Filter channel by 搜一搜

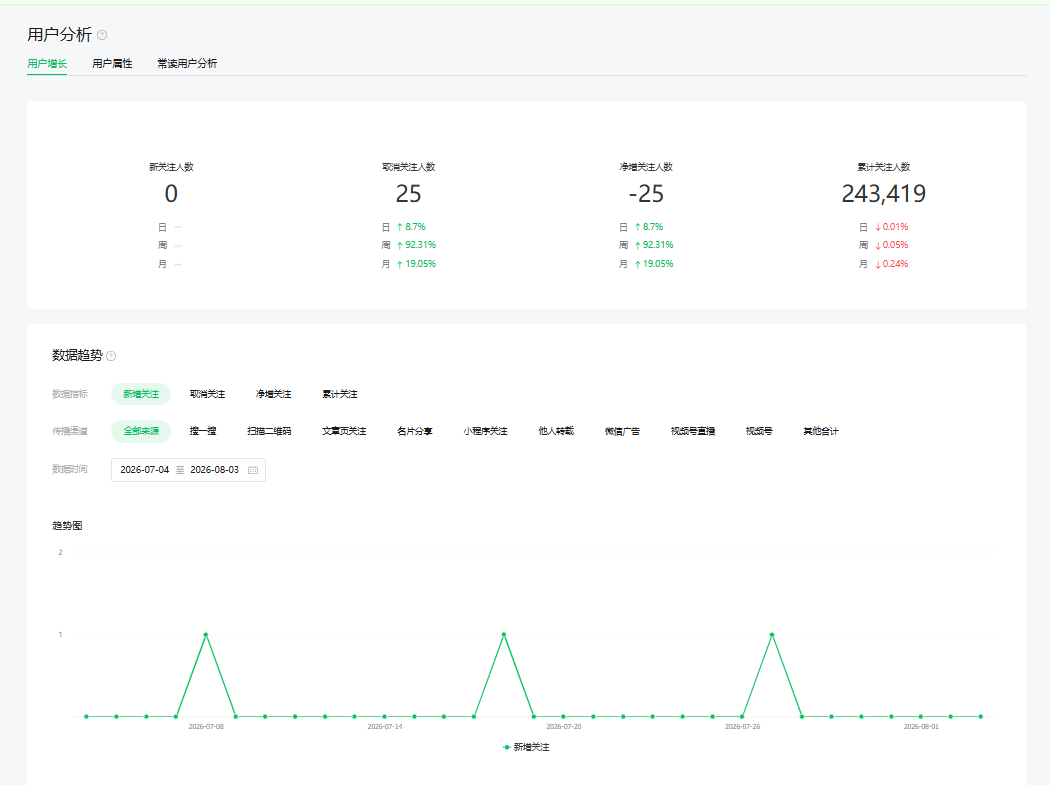203,431
